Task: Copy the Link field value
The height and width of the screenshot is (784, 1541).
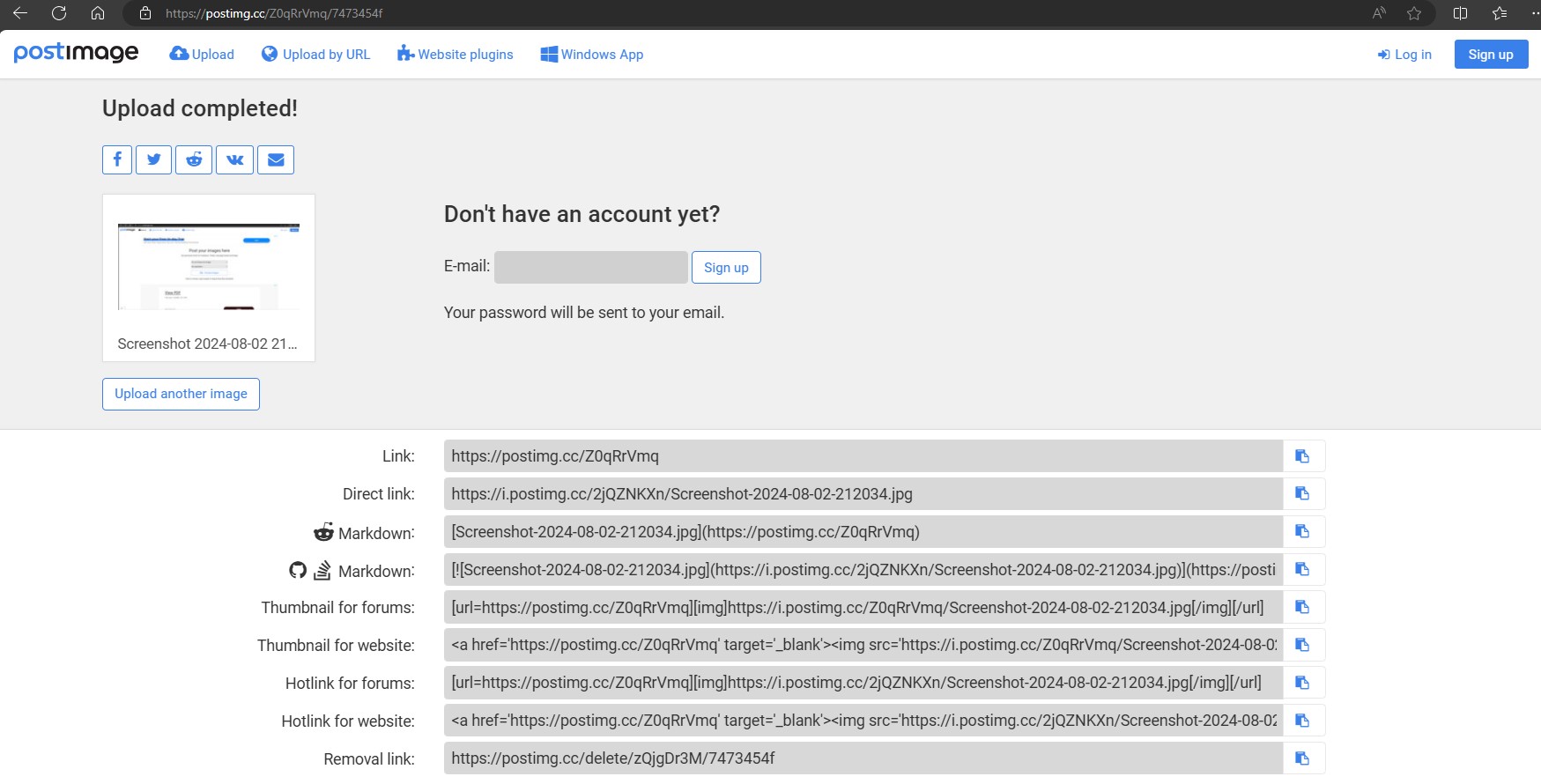Action: pyautogui.click(x=1304, y=456)
